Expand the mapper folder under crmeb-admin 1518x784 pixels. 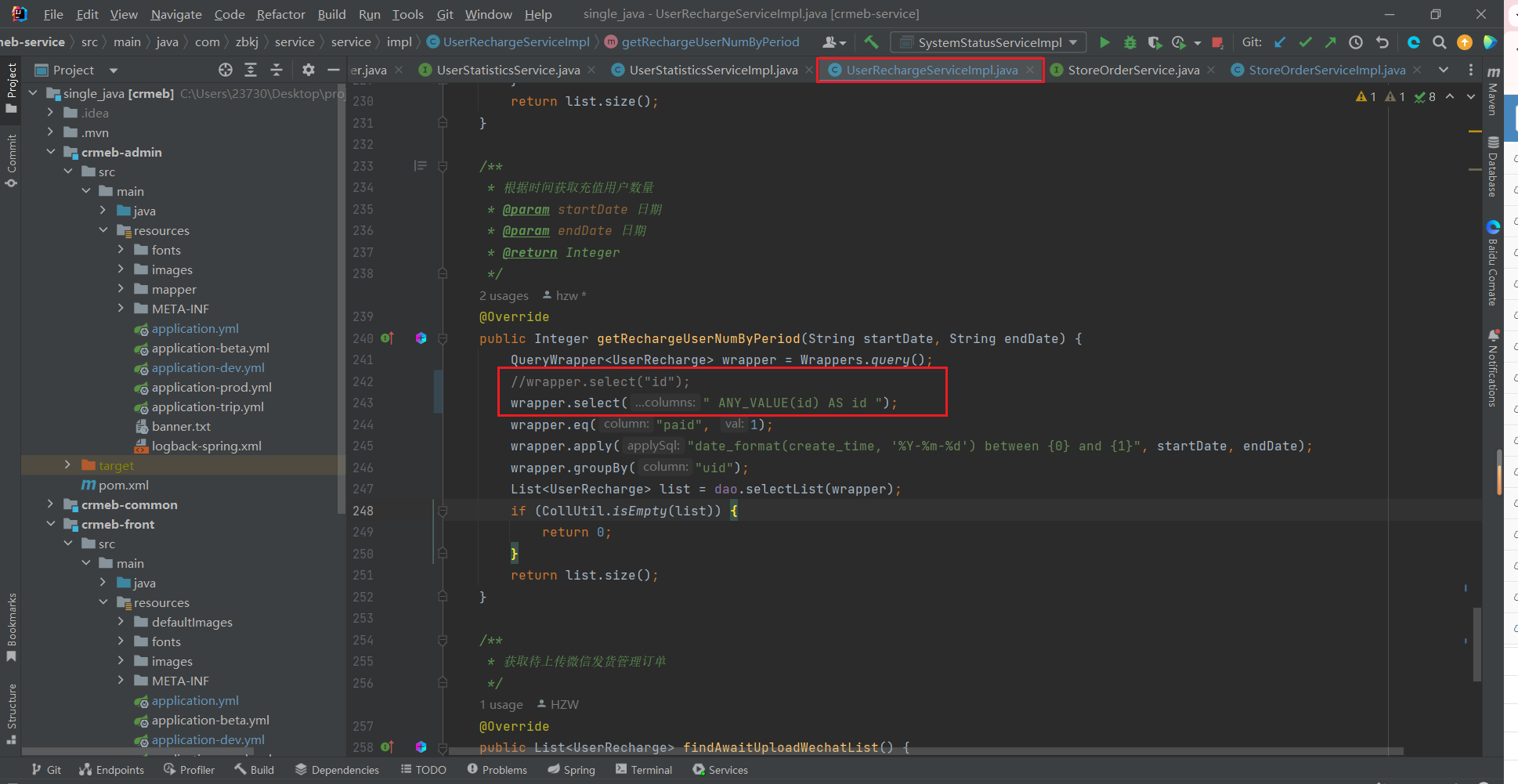[x=121, y=289]
